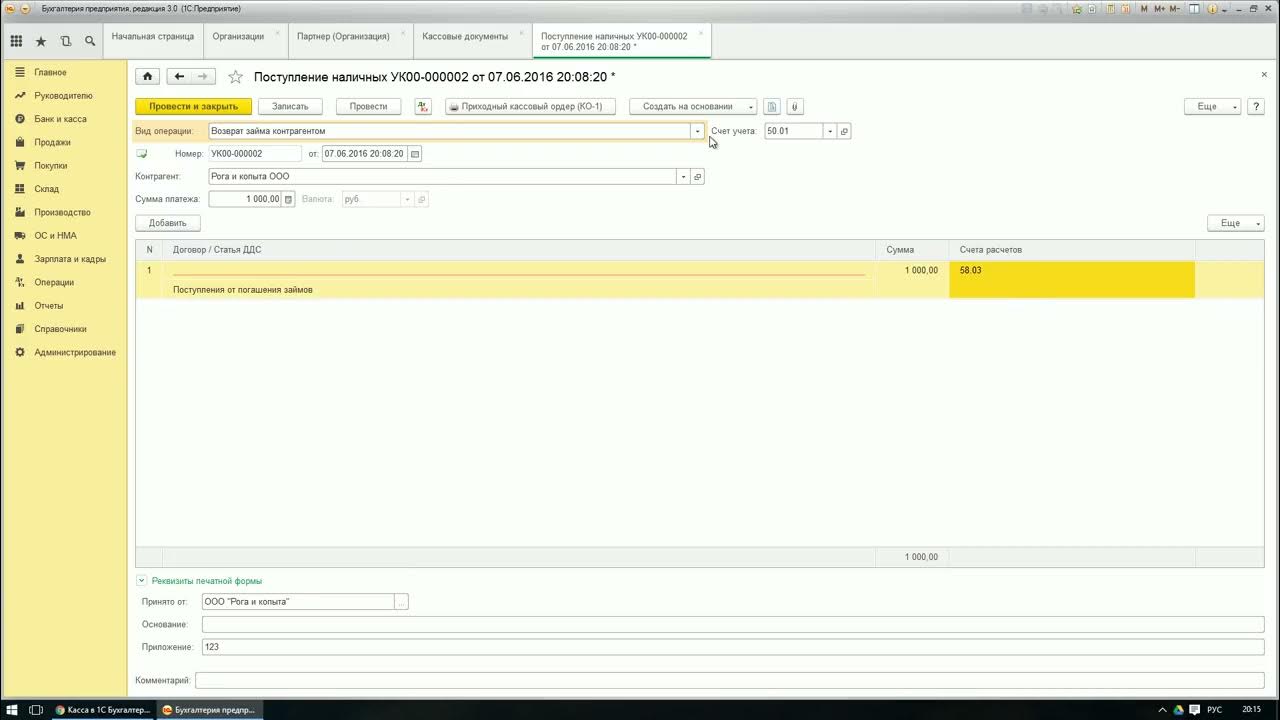Open the Покупки section
Viewport: 1280px width, 720px height.
[x=51, y=166]
